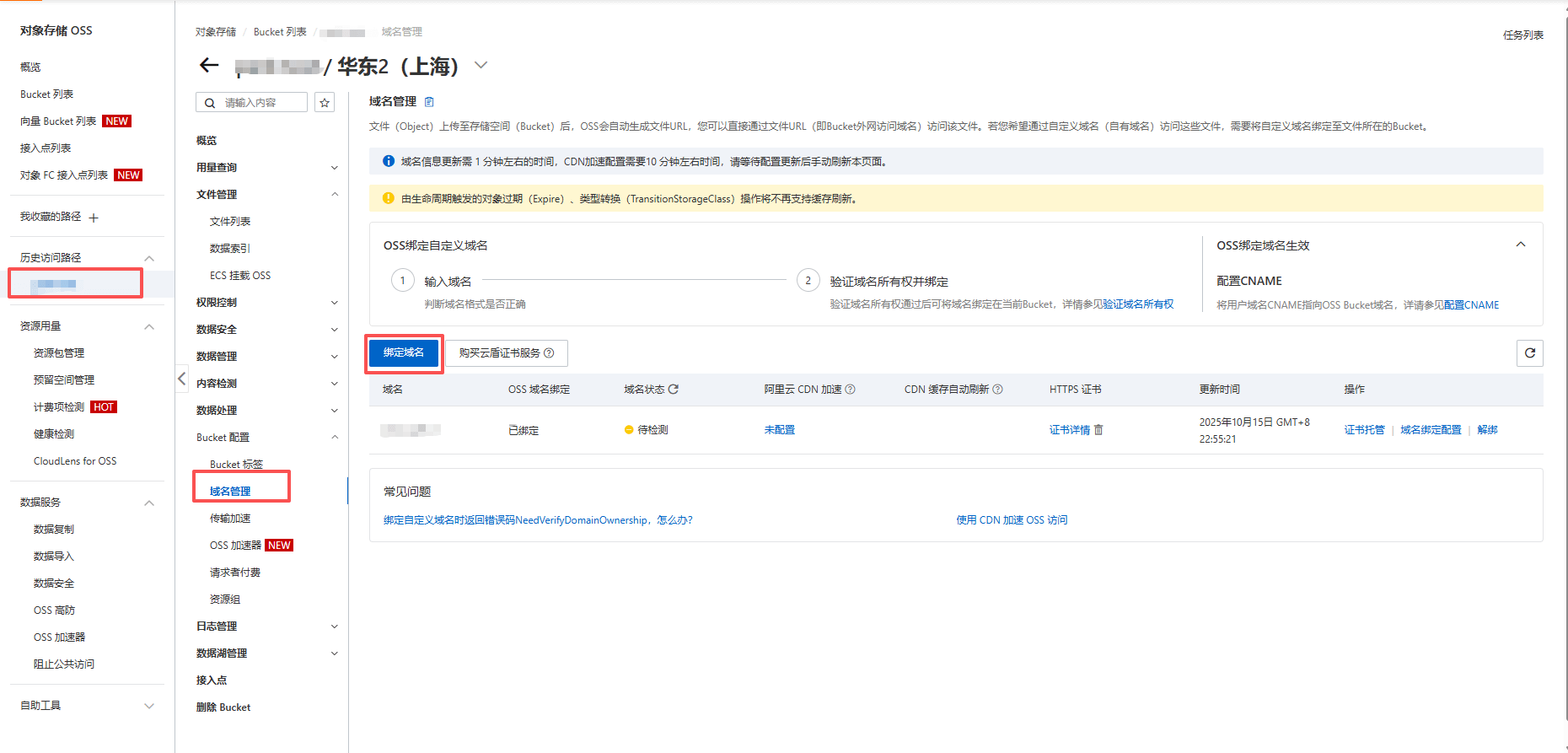Select 文件列表 under 文件管理
1568x753 pixels.
pos(230,222)
